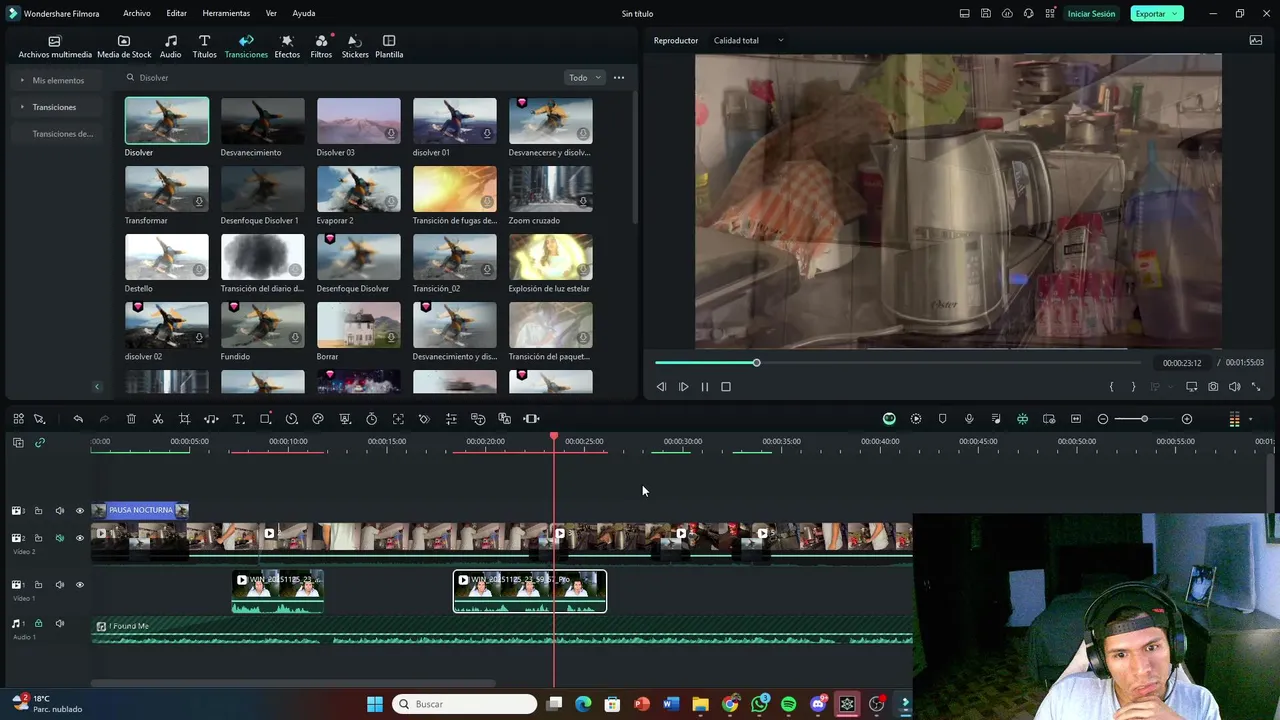Screen dimensions: 1280x720
Task: Click the Iniciar Sesión button
Action: [x=1091, y=14]
